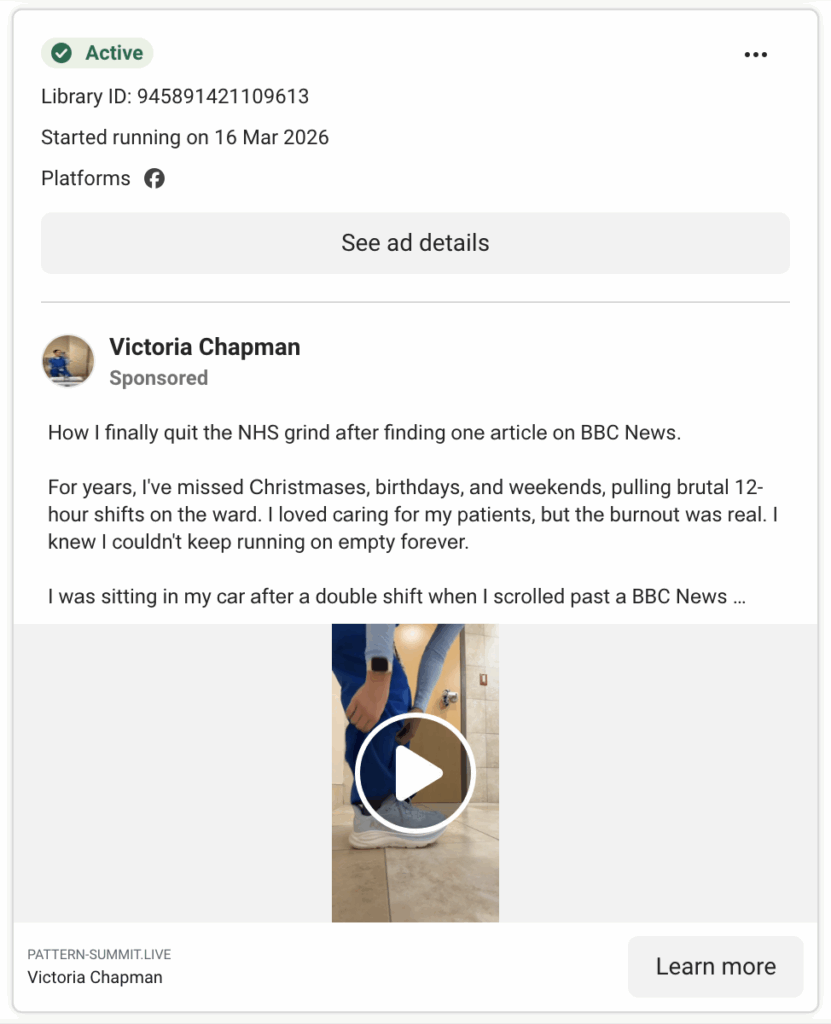Viewport: 831px width, 1024px height.
Task: Click the paragraph starting "I was sitting"
Action: (387, 597)
